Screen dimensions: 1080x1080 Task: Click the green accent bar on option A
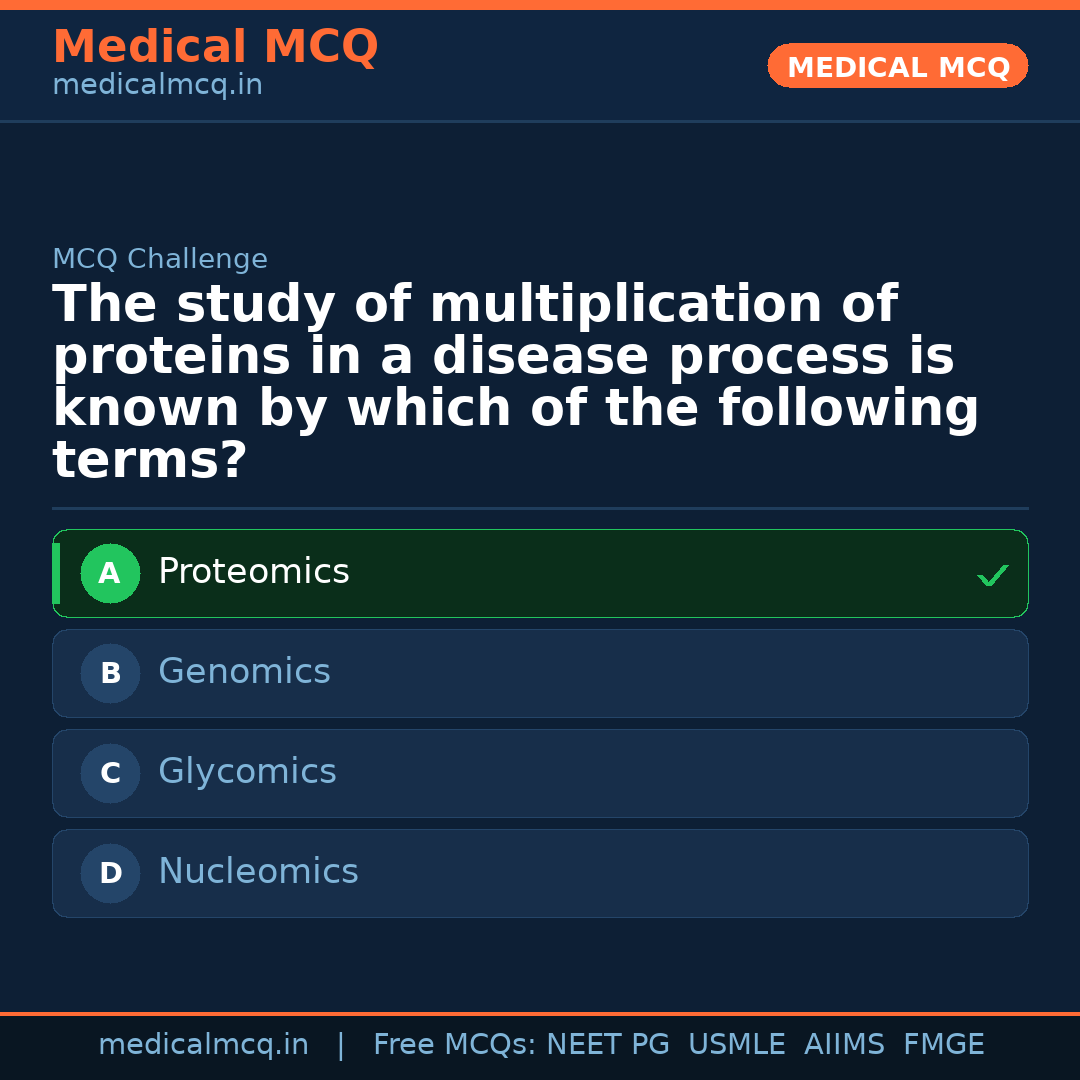(56, 573)
